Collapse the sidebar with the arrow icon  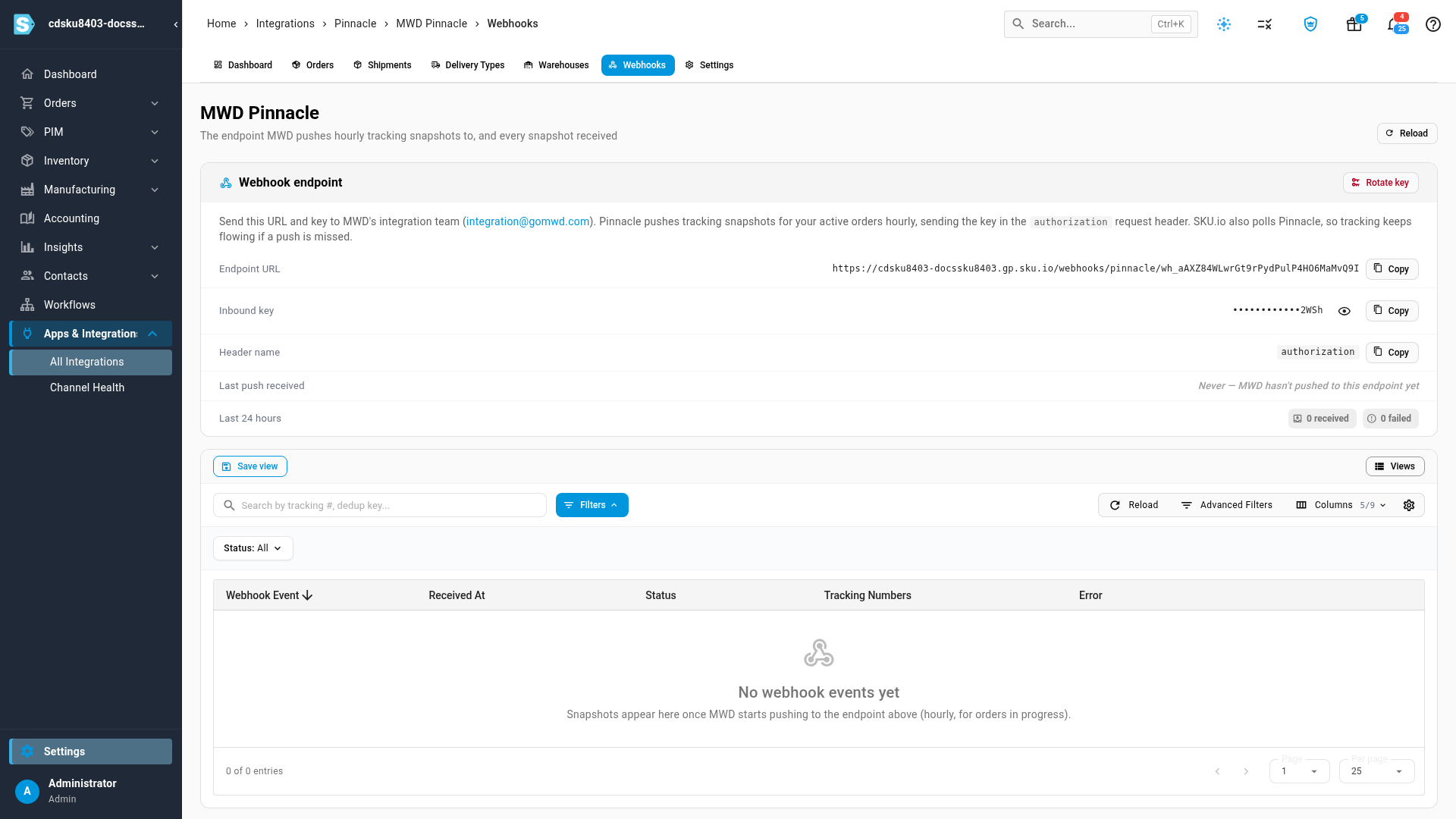click(176, 24)
